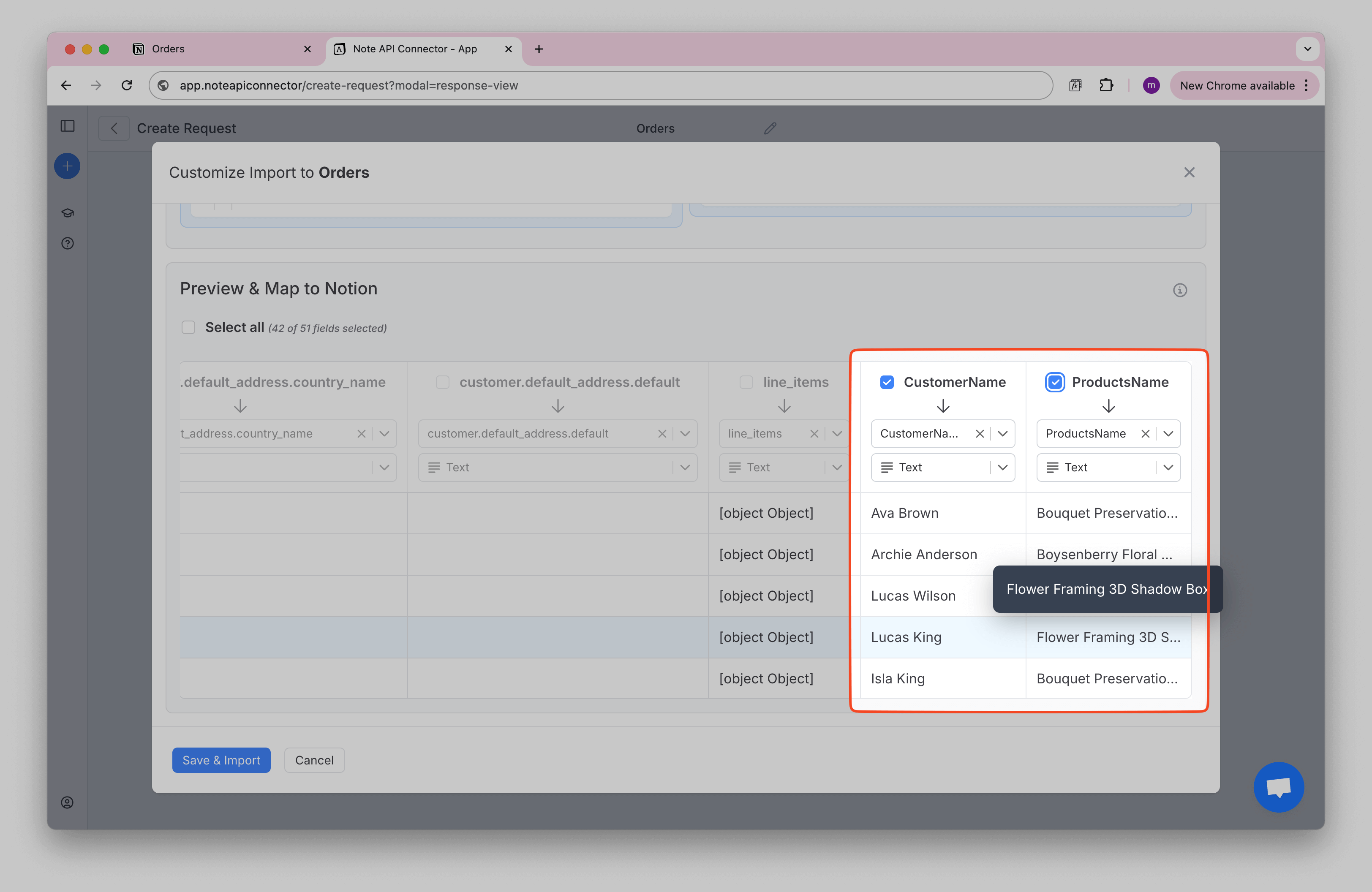Close the Customize Import modal

1189,172
